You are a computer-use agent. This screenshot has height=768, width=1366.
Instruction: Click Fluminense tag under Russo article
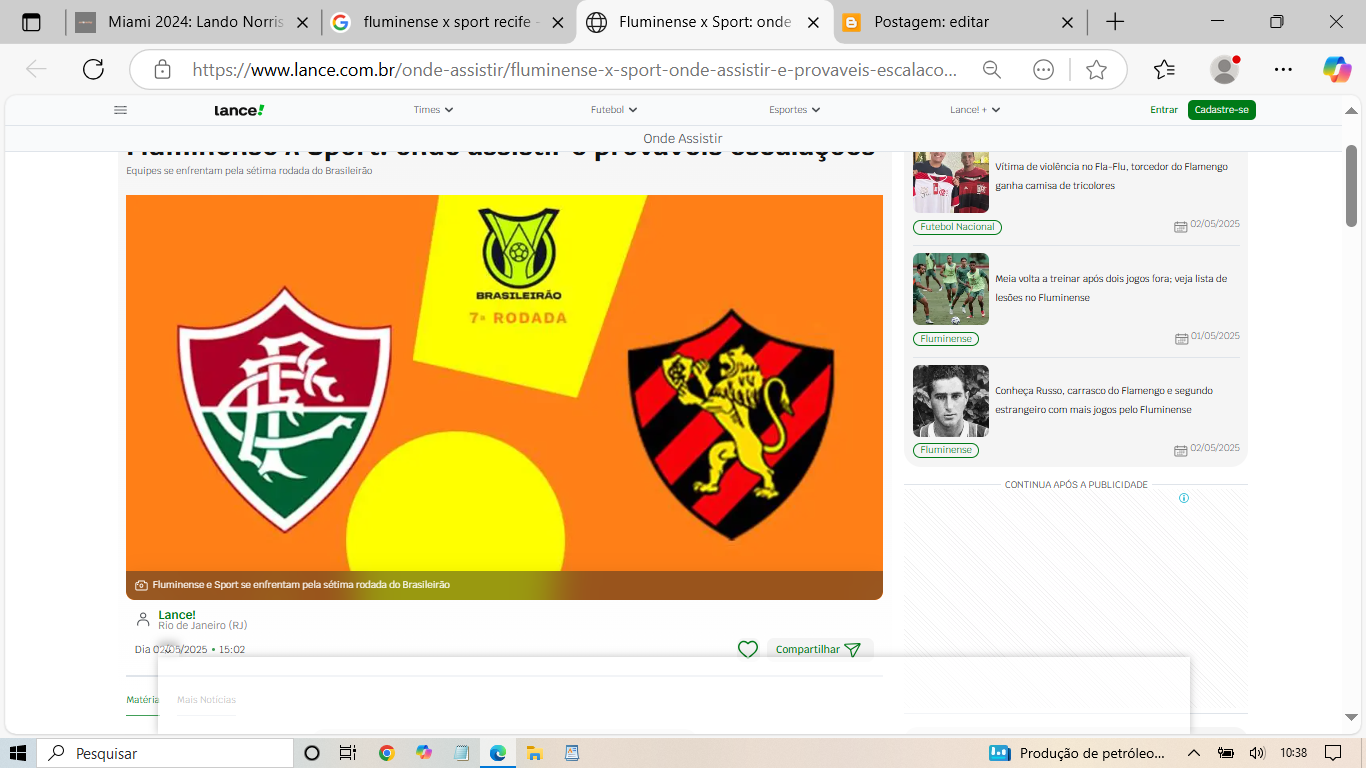pos(946,451)
